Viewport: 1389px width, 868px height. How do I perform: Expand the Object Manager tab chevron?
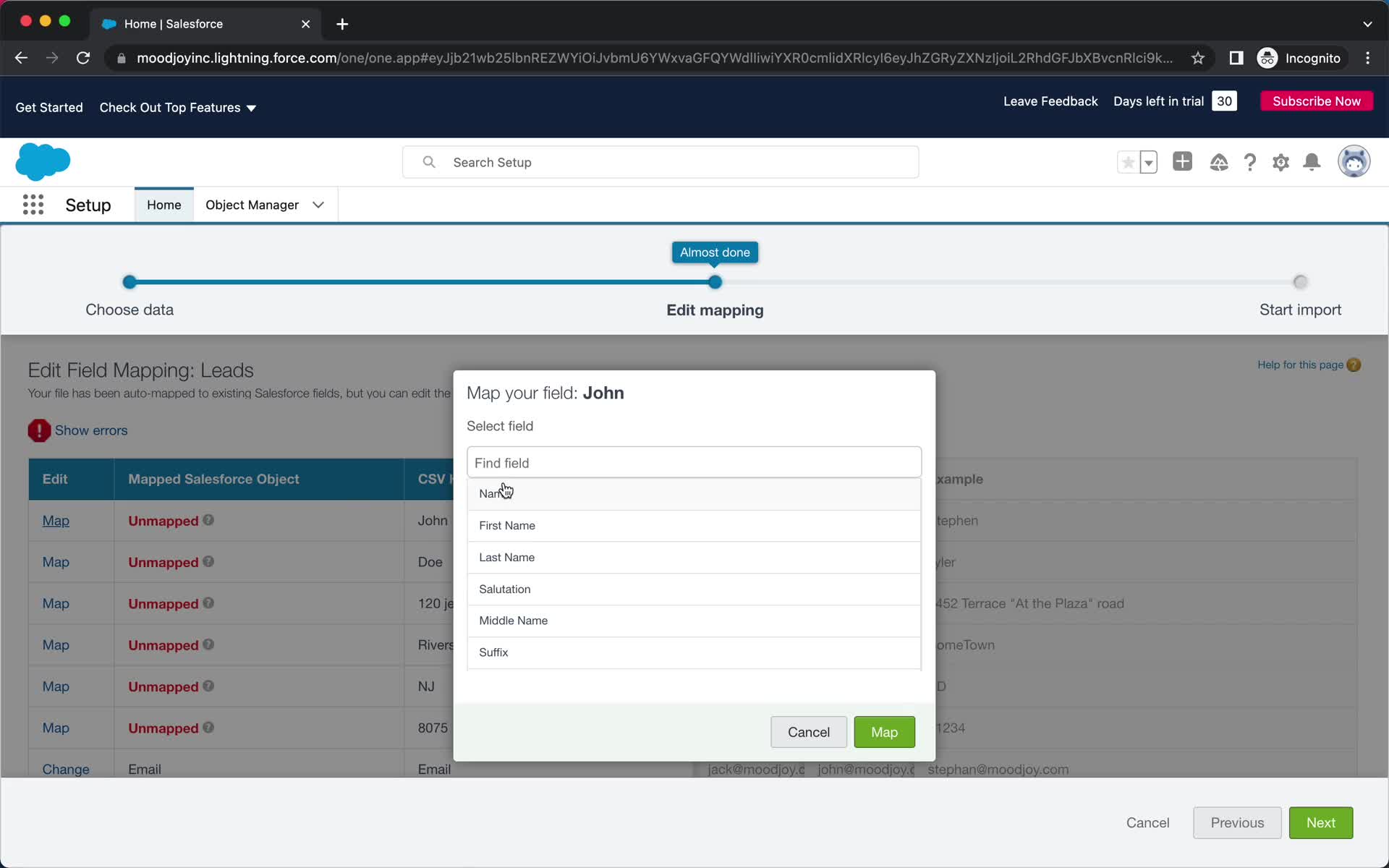[x=318, y=205]
